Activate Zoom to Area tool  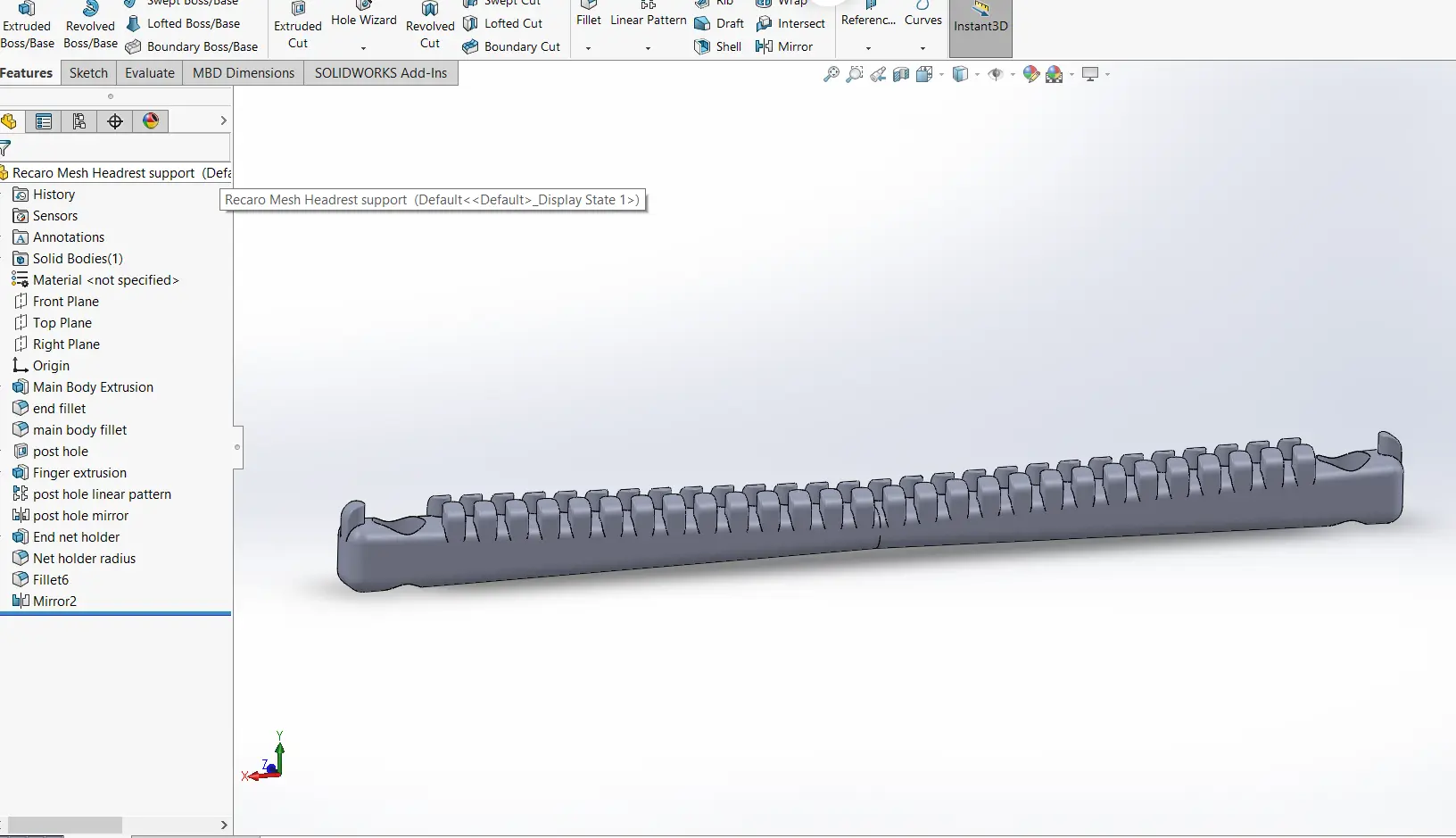tap(855, 74)
